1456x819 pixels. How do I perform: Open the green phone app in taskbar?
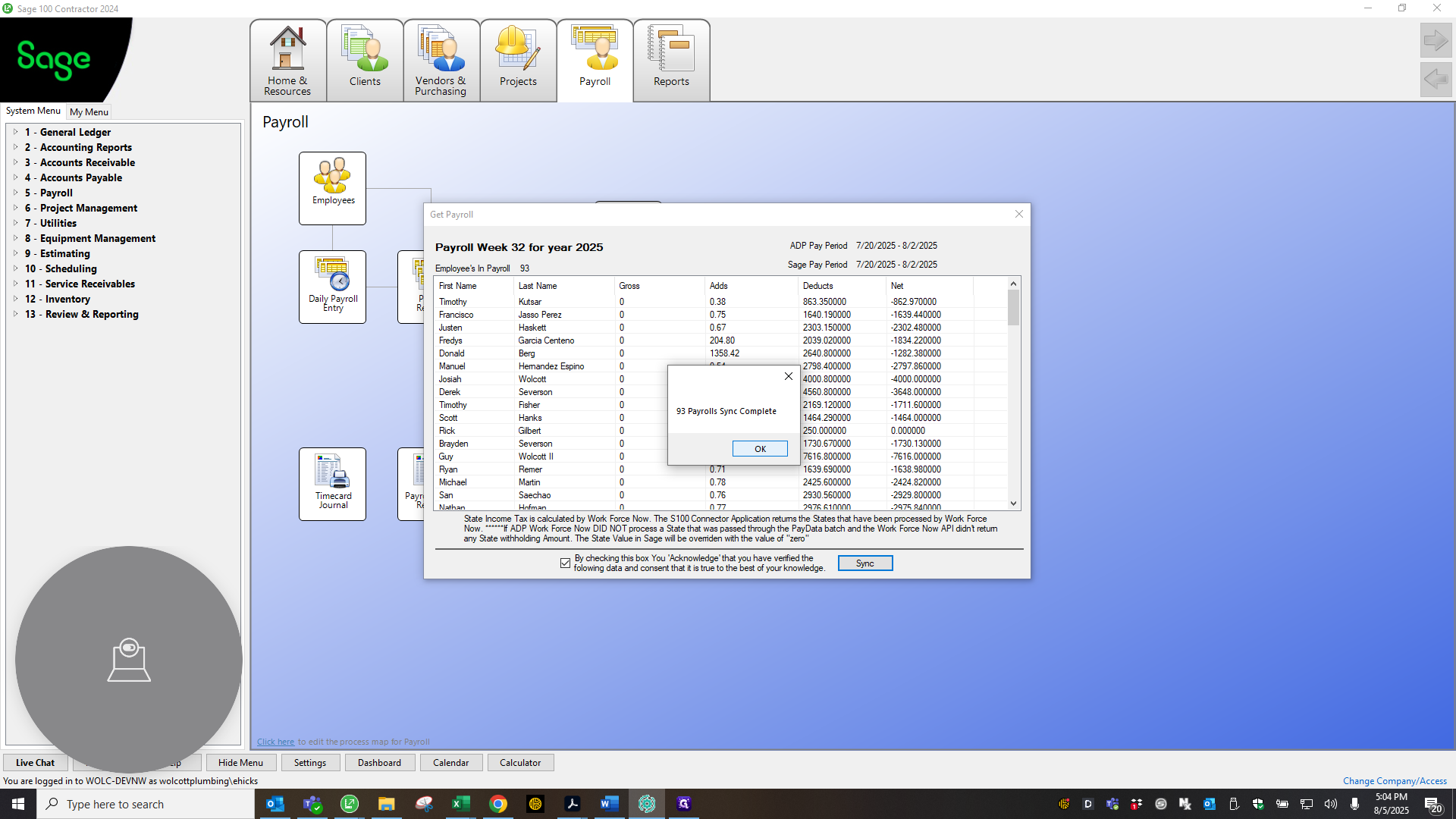point(350,804)
